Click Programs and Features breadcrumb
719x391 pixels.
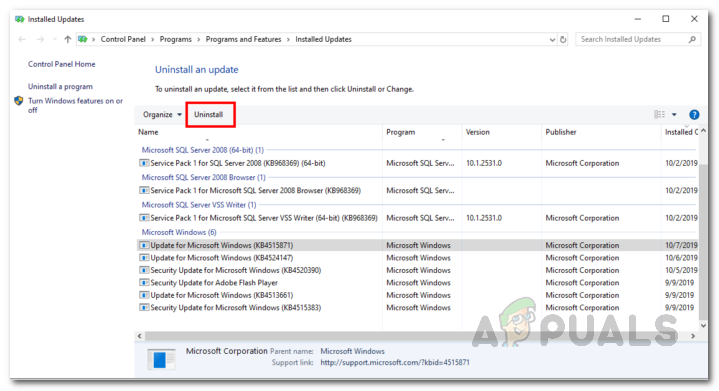243,39
